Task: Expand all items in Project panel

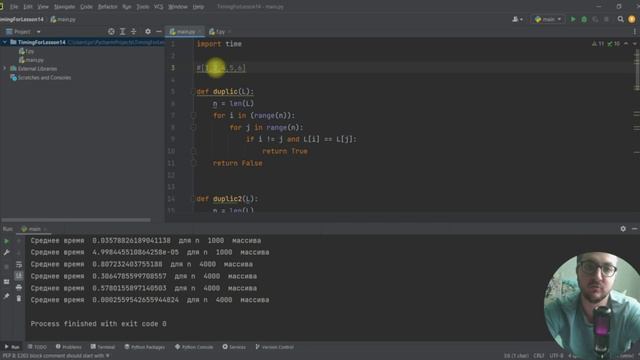Action: [x=122, y=31]
